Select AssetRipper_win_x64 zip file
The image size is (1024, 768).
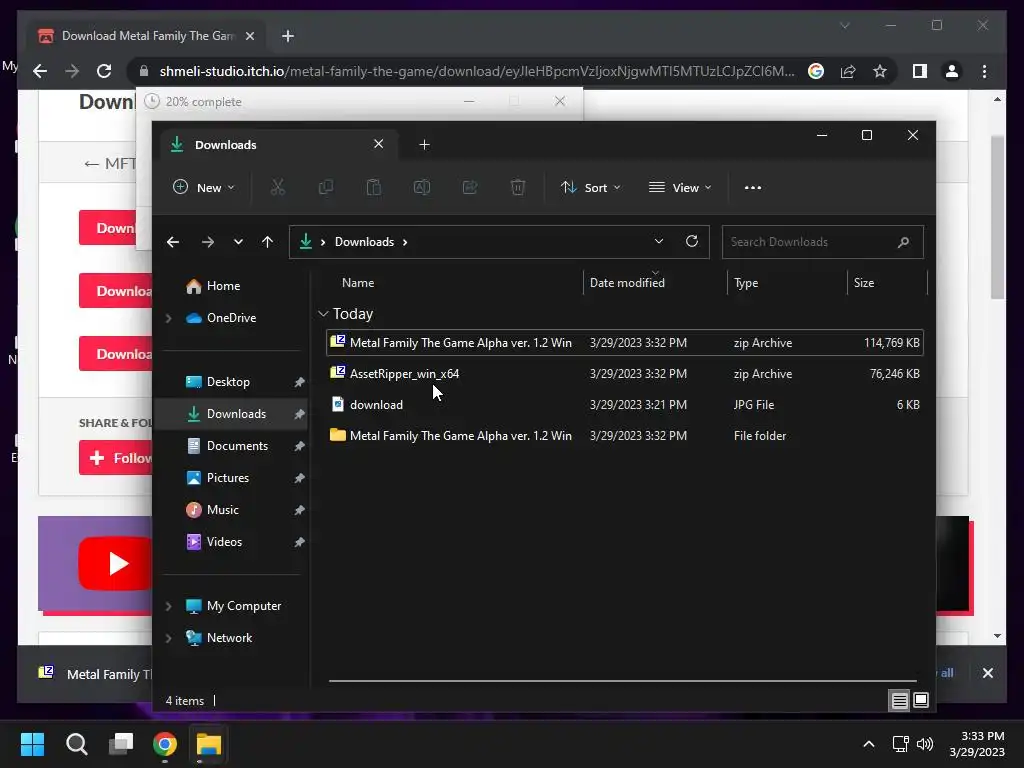pyautogui.click(x=624, y=374)
